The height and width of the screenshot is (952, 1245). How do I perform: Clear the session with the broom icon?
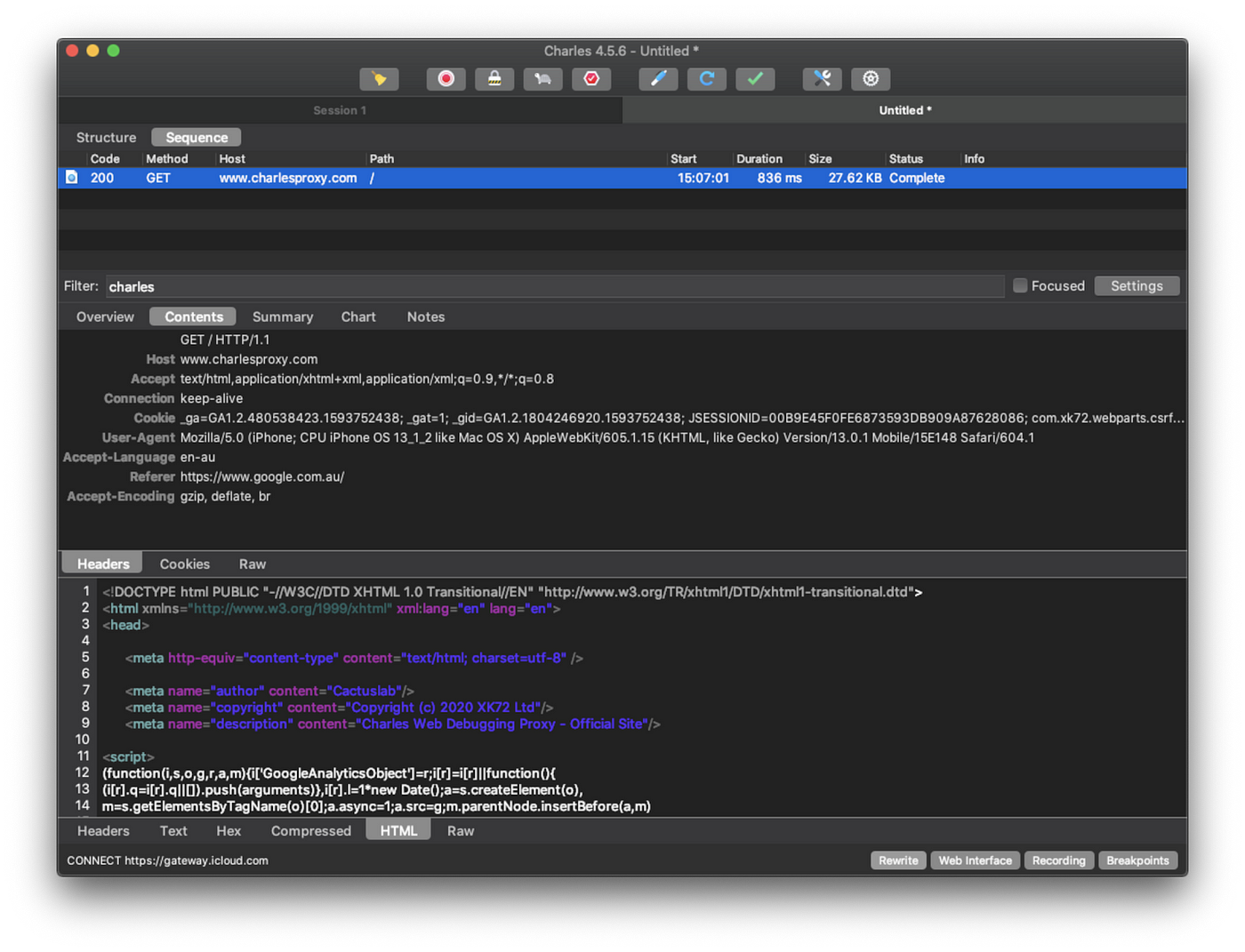(x=379, y=79)
